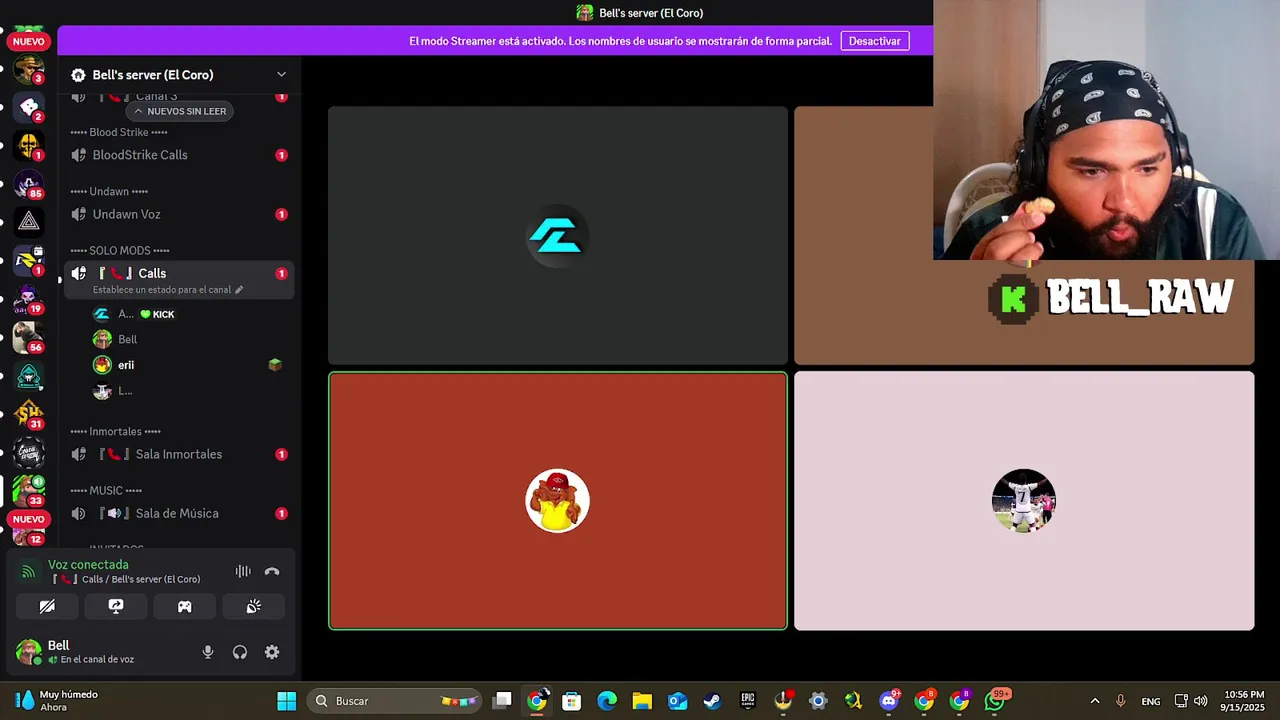
Task: Open the voice connection details signal icon
Action: pyautogui.click(x=28, y=572)
